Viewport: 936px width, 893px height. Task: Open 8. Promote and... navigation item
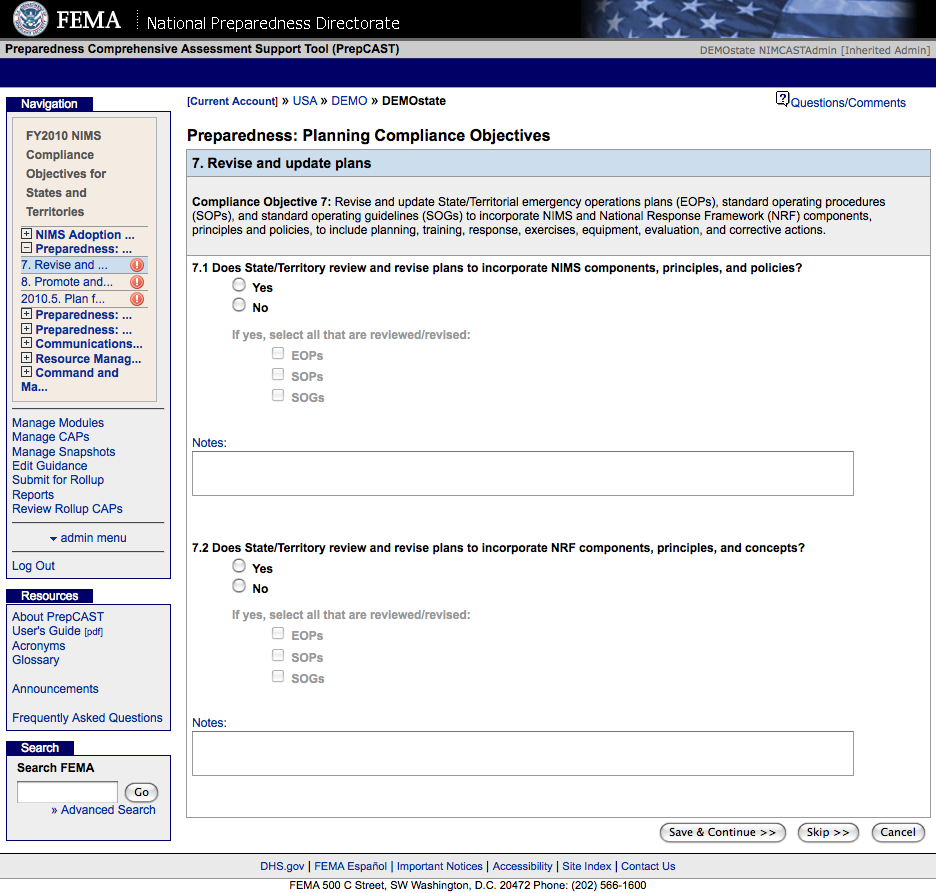pos(66,282)
